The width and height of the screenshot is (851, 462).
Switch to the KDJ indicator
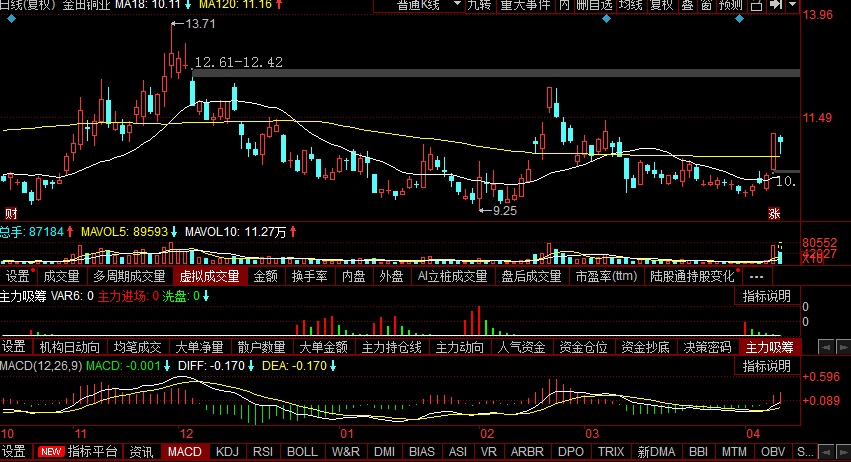[227, 452]
